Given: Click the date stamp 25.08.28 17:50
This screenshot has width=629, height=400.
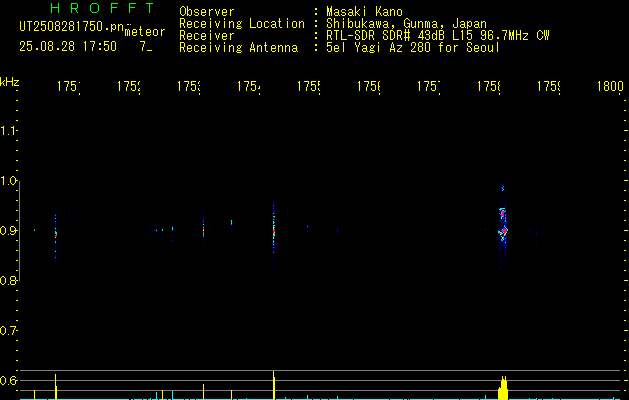Looking at the screenshot, I should coord(68,47).
